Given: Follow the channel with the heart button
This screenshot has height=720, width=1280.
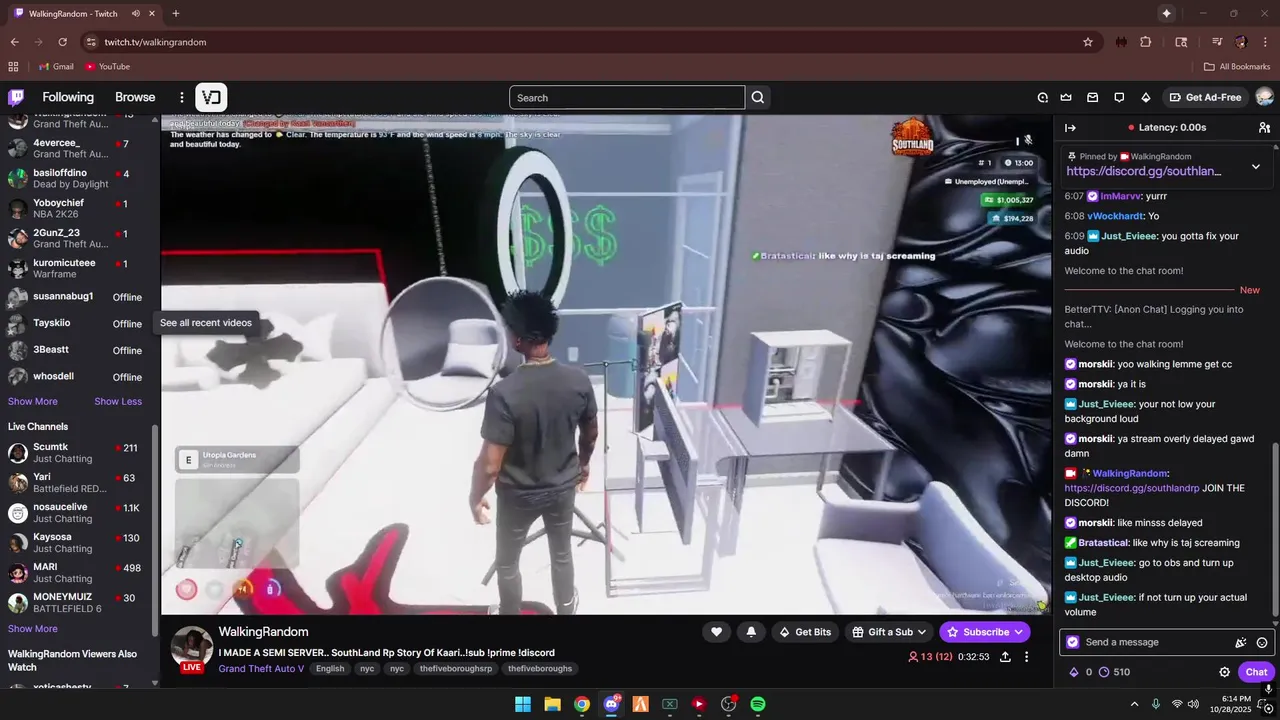Looking at the screenshot, I should [x=716, y=632].
